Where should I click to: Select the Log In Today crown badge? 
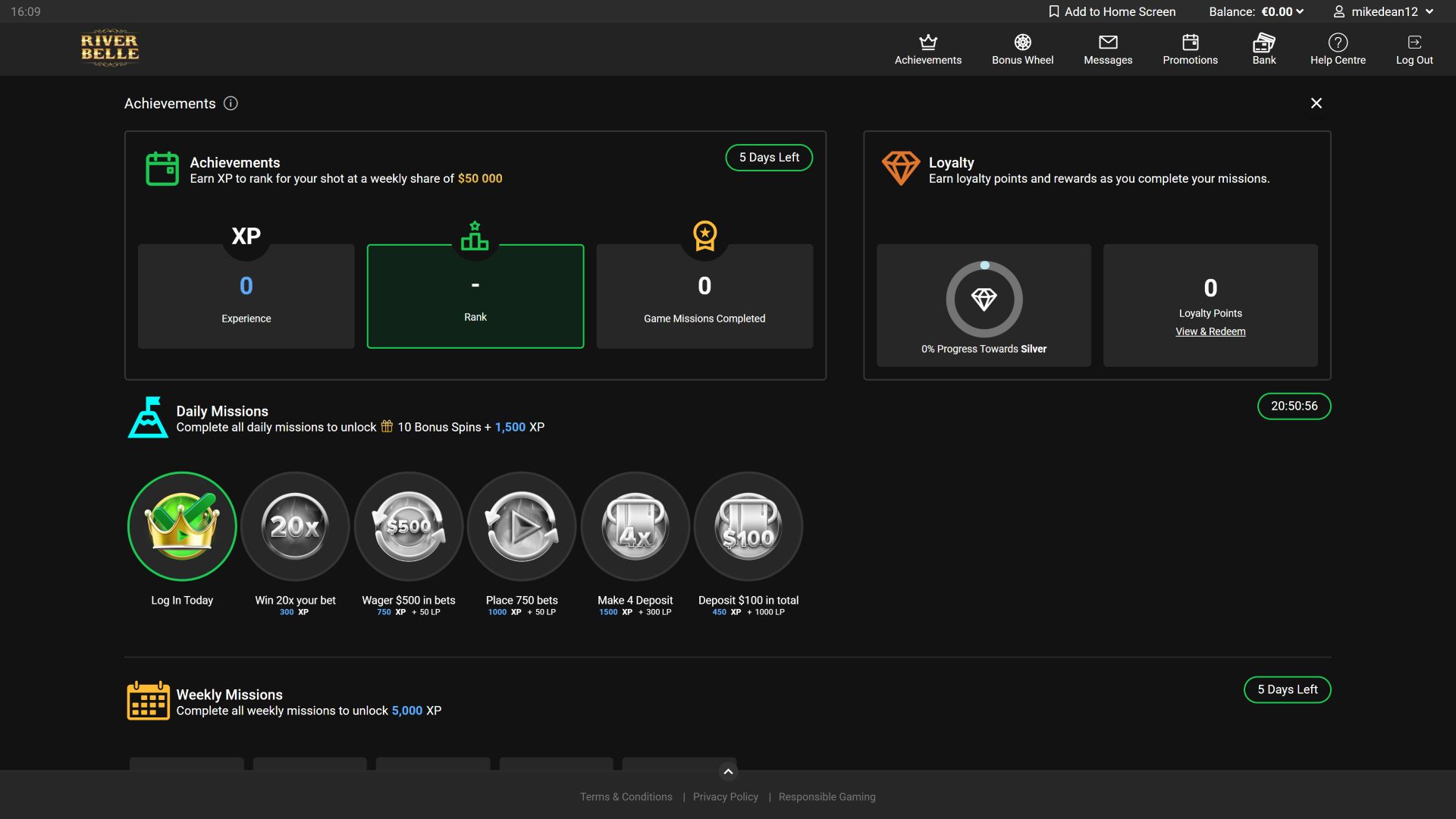point(182,526)
